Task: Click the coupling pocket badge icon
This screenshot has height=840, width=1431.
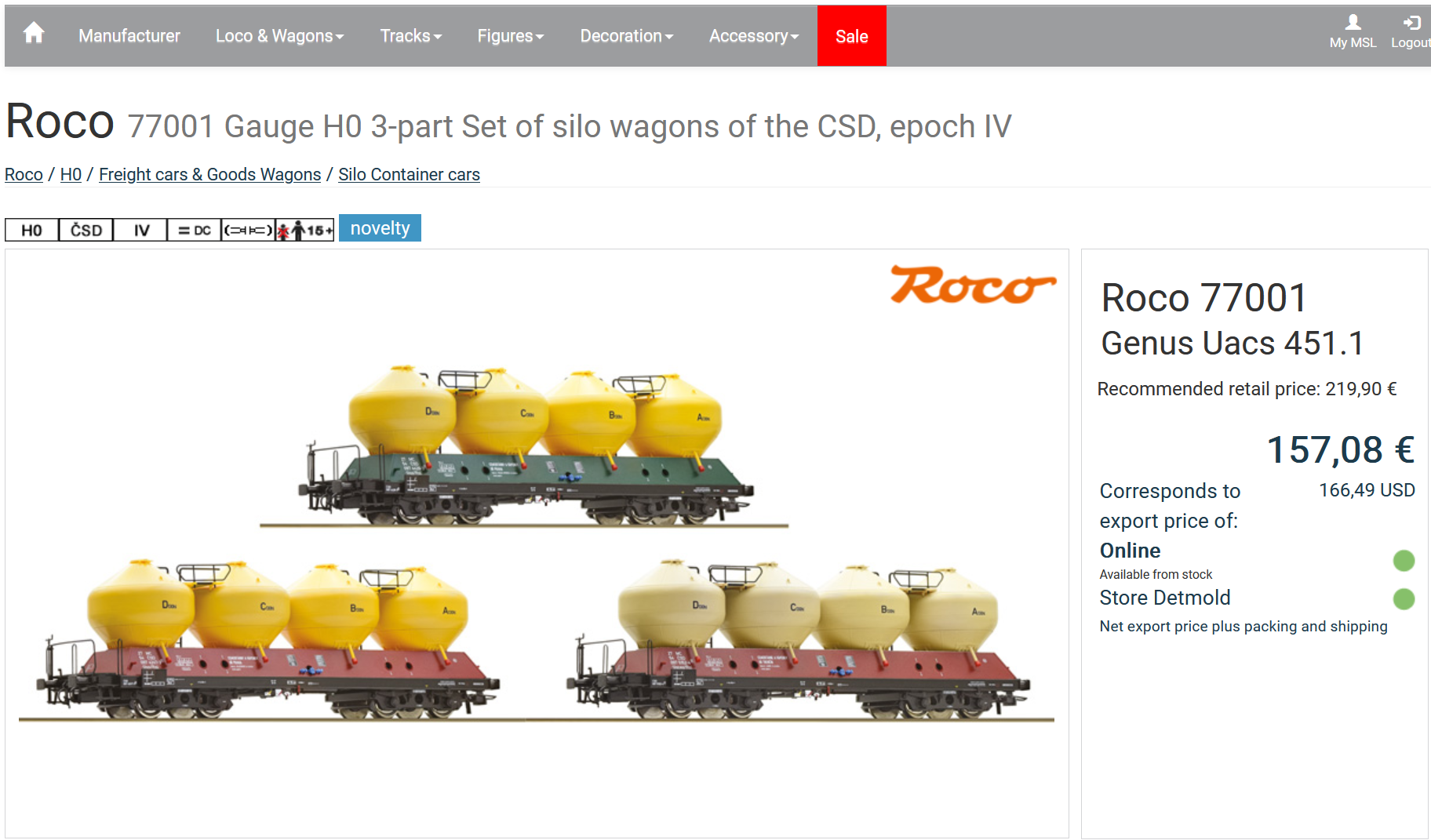Action: (x=248, y=230)
